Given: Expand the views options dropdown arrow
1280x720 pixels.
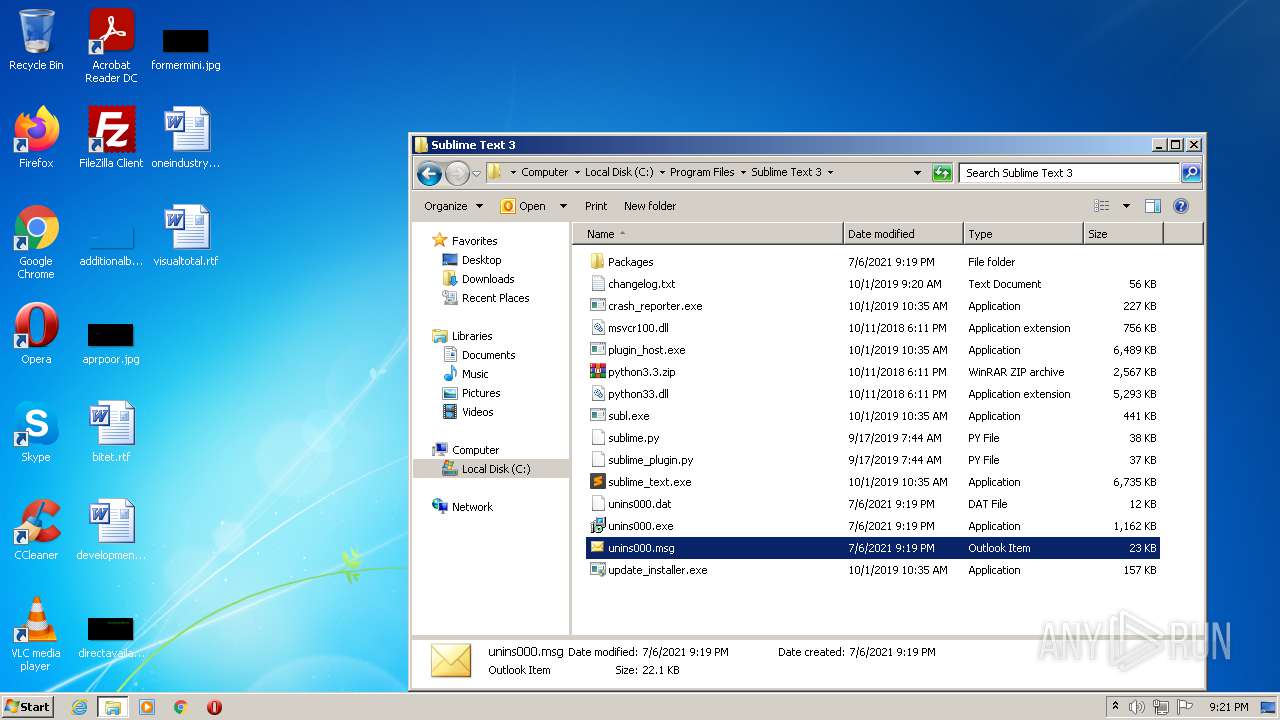Looking at the screenshot, I should pyautogui.click(x=1126, y=206).
